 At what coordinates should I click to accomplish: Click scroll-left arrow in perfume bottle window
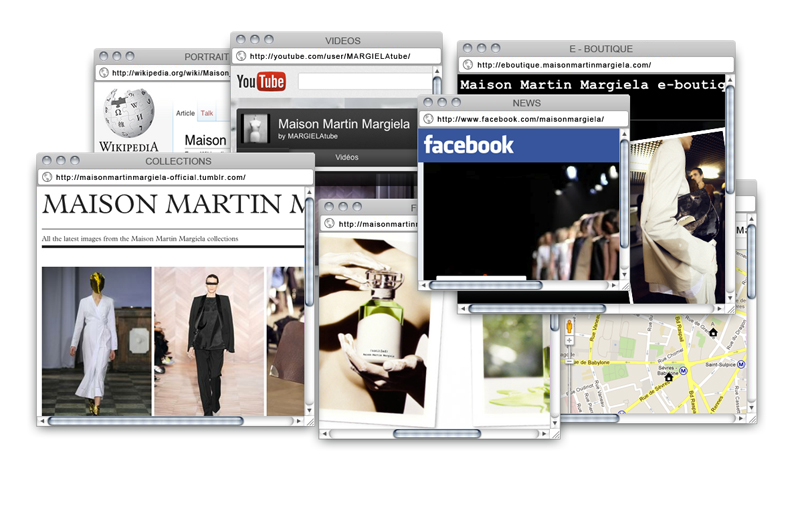(x=324, y=434)
